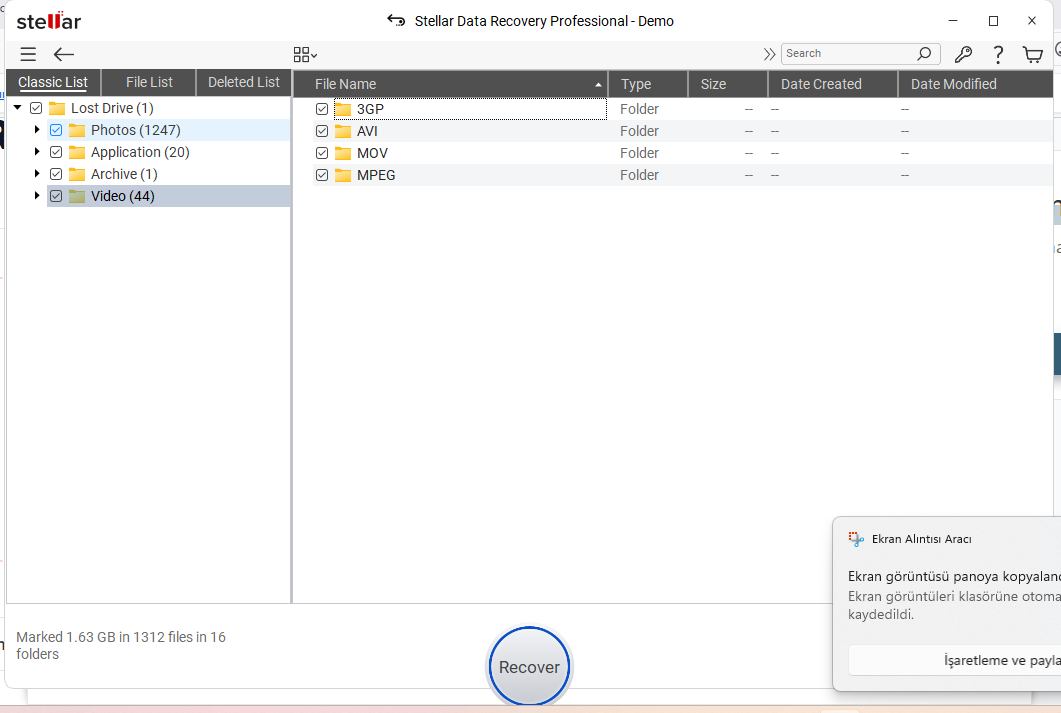Screen dimensions: 1061x713
Task: Switch to Classic List tab
Action: (x=53, y=83)
